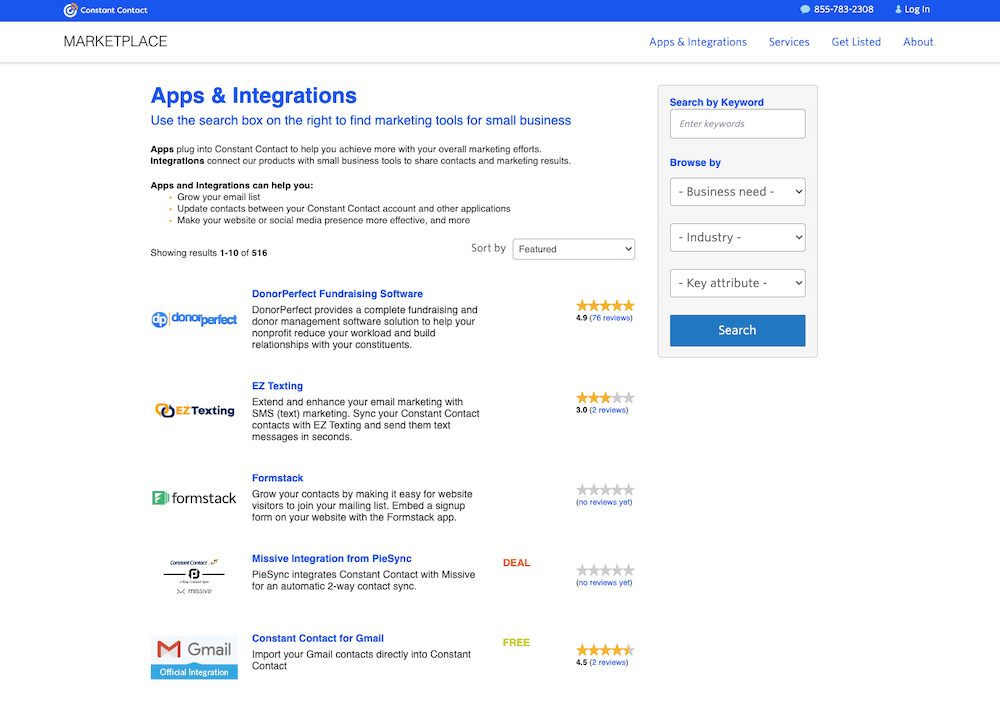Screen dimensions: 1000x702
Task: Open Constant Contact for Gmail link
Action: pos(318,638)
